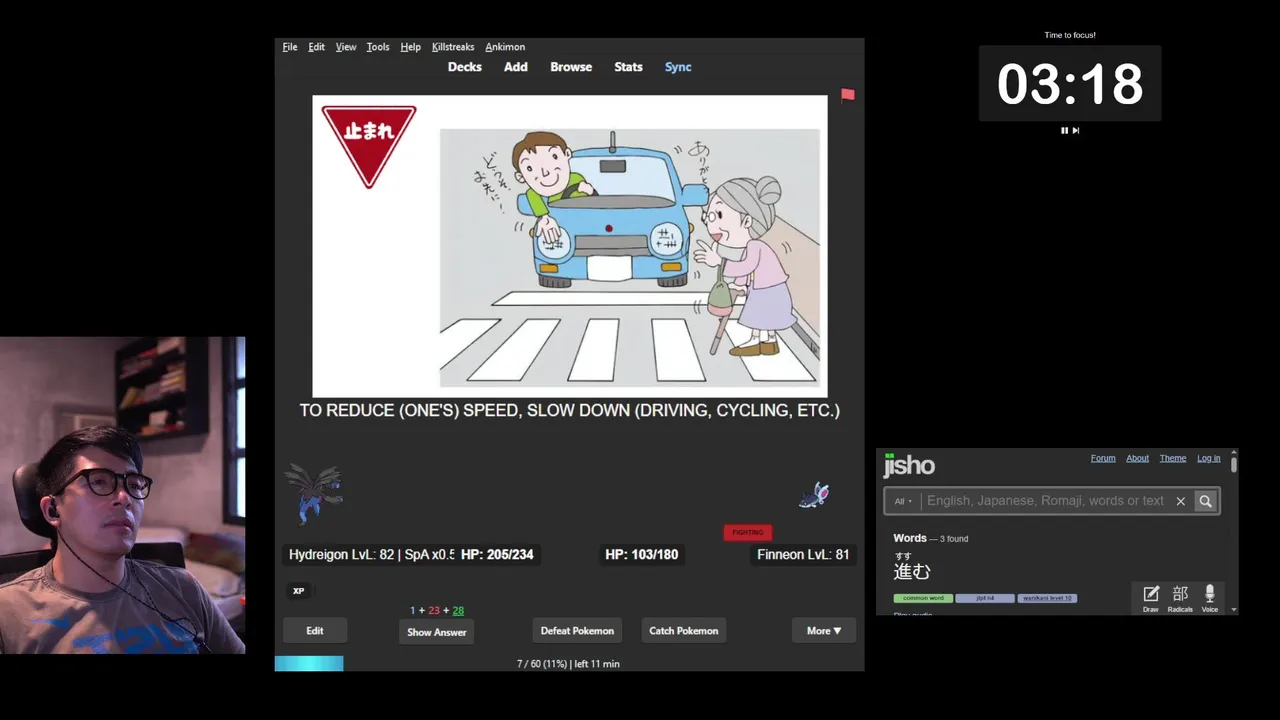Image resolution: width=1280 pixels, height=720 pixels.
Task: View the Stats page
Action: coord(628,67)
